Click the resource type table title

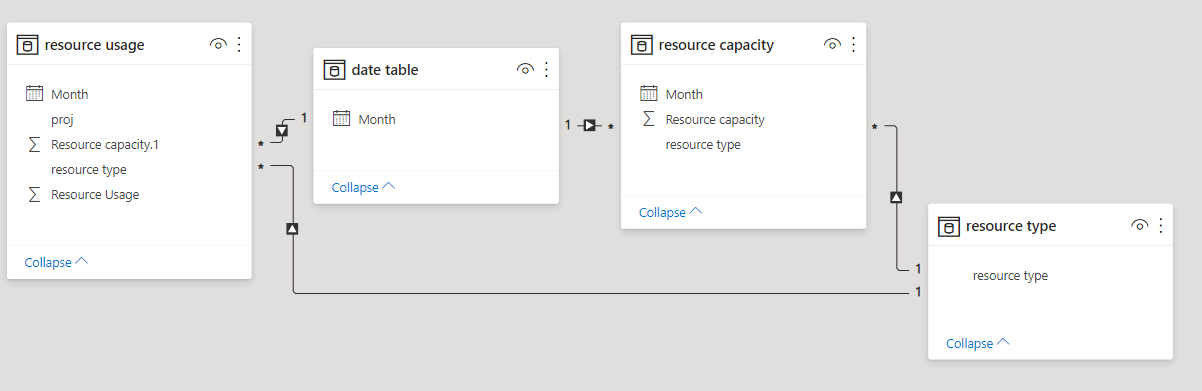(x=1011, y=226)
